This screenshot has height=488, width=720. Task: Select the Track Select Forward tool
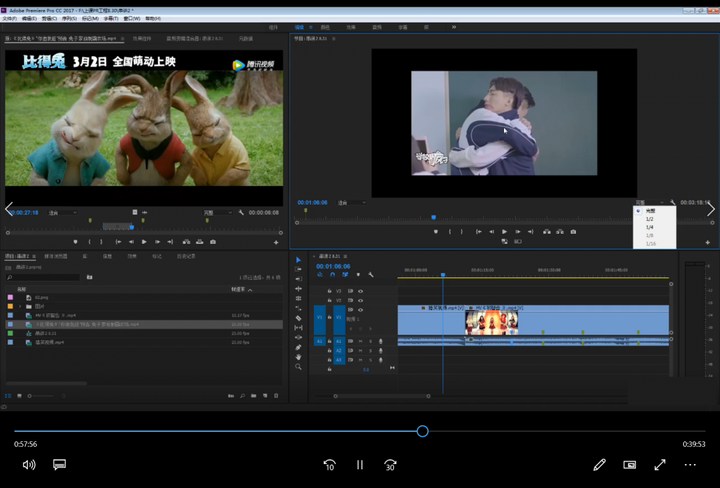coord(298,269)
